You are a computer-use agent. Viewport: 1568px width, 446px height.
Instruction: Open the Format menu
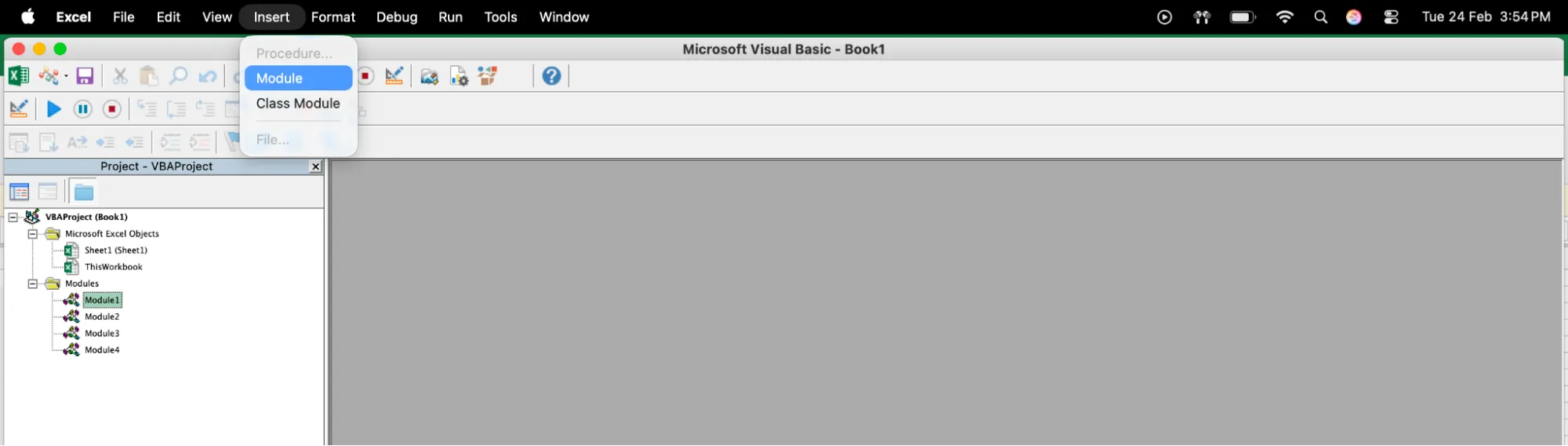pos(333,16)
